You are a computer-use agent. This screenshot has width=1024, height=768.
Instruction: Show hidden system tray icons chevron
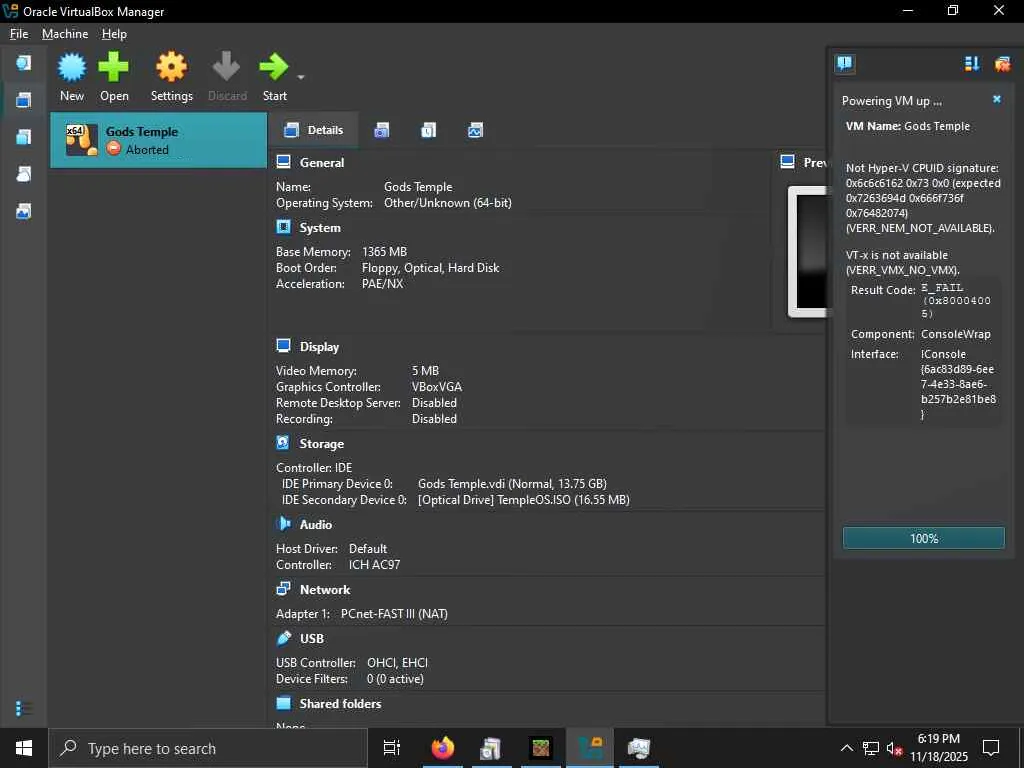[x=846, y=748]
